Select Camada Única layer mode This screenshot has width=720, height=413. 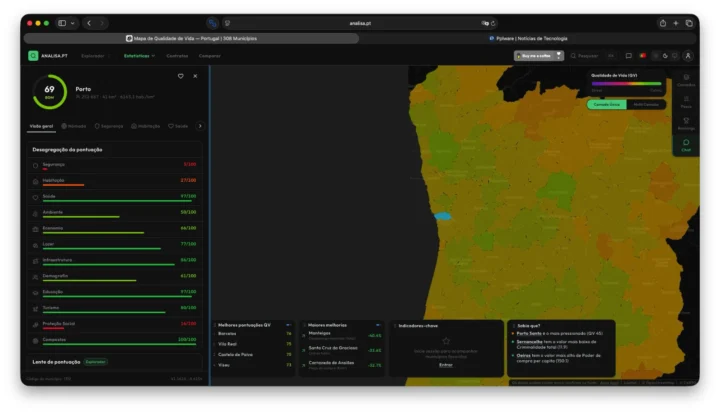(x=607, y=104)
